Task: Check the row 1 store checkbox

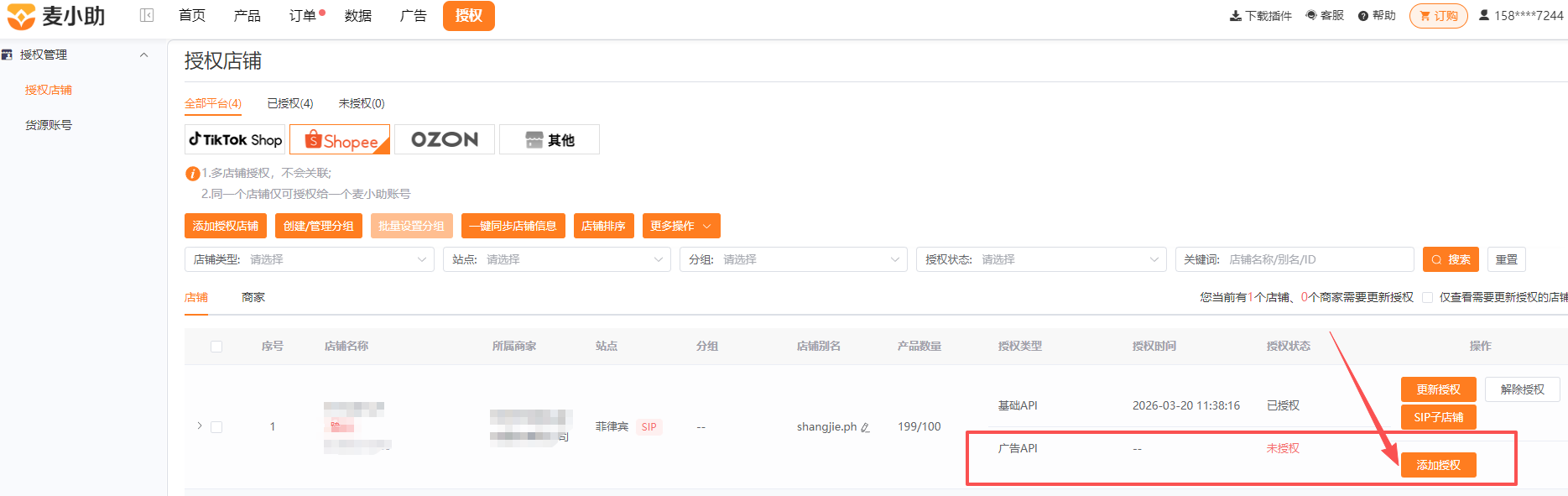Action: click(216, 427)
